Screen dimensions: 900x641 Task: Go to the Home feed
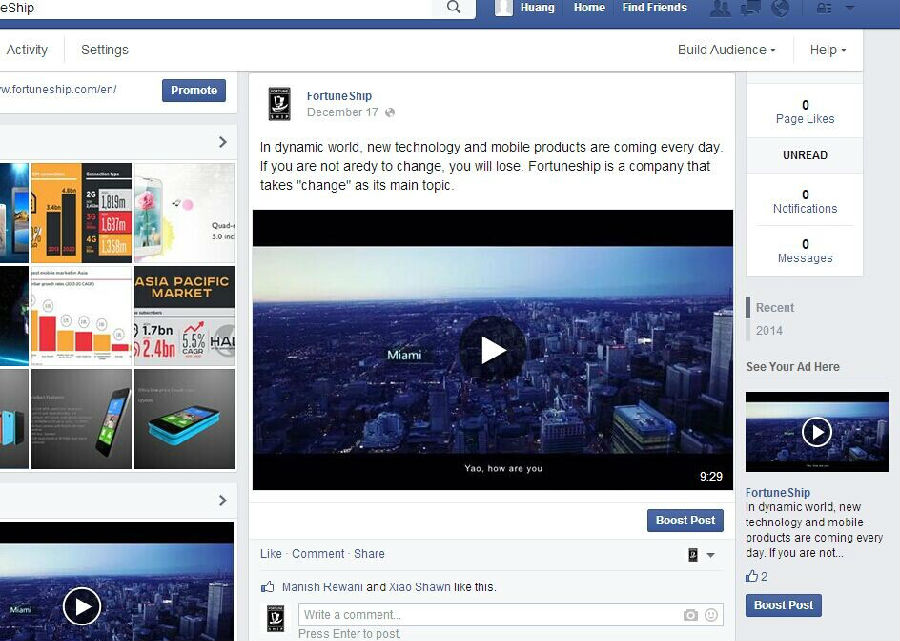[589, 7]
